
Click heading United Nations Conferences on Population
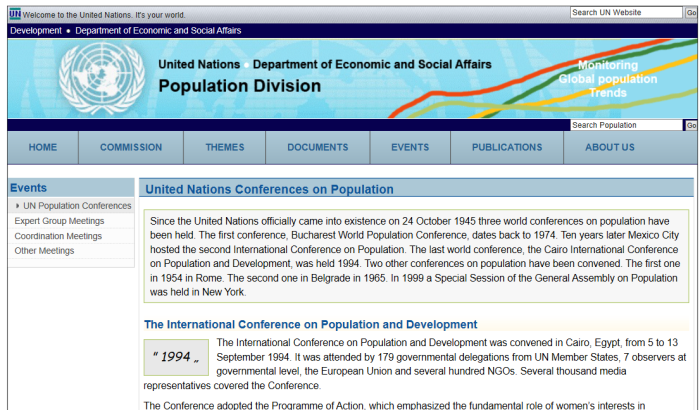(x=269, y=189)
